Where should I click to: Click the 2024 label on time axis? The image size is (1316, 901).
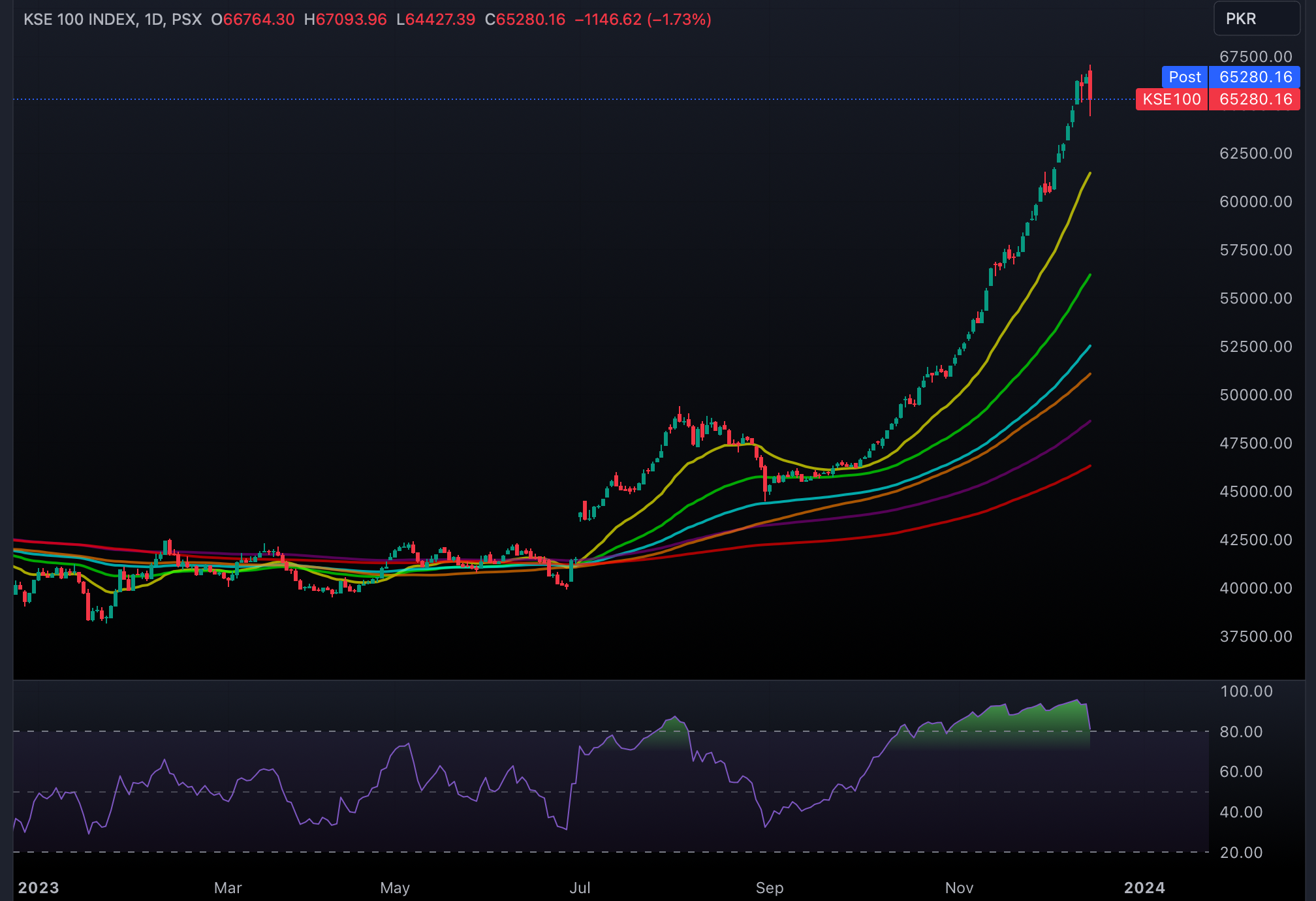pos(1144,887)
